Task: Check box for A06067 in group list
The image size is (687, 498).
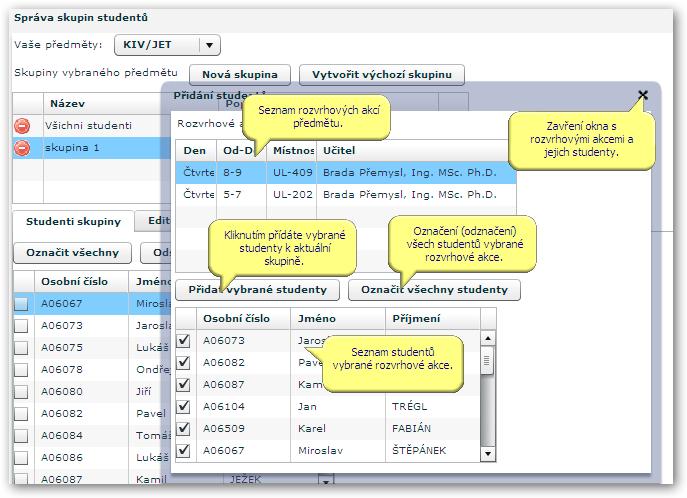Action: (x=21, y=304)
